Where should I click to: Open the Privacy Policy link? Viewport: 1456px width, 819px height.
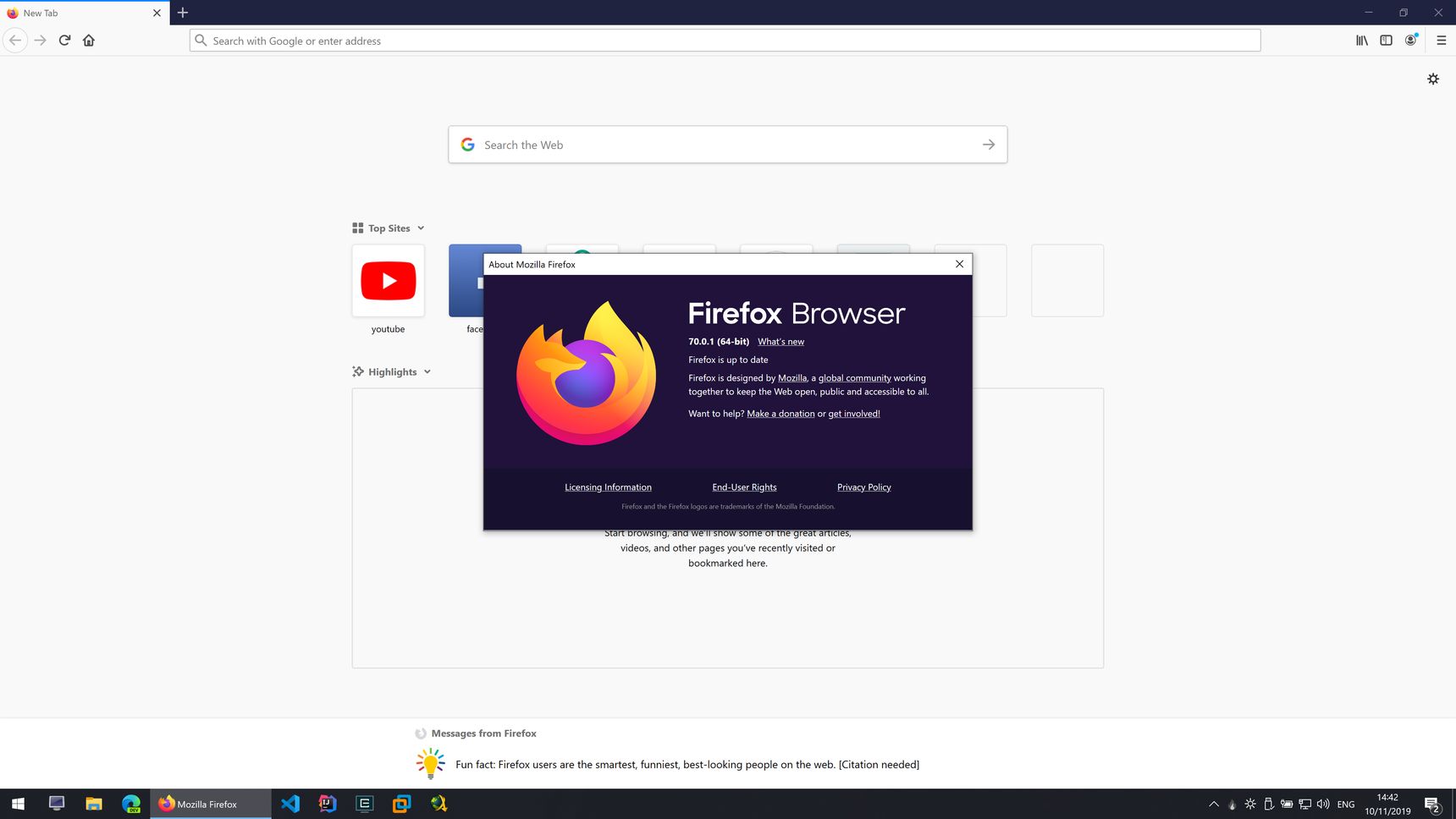click(x=863, y=487)
